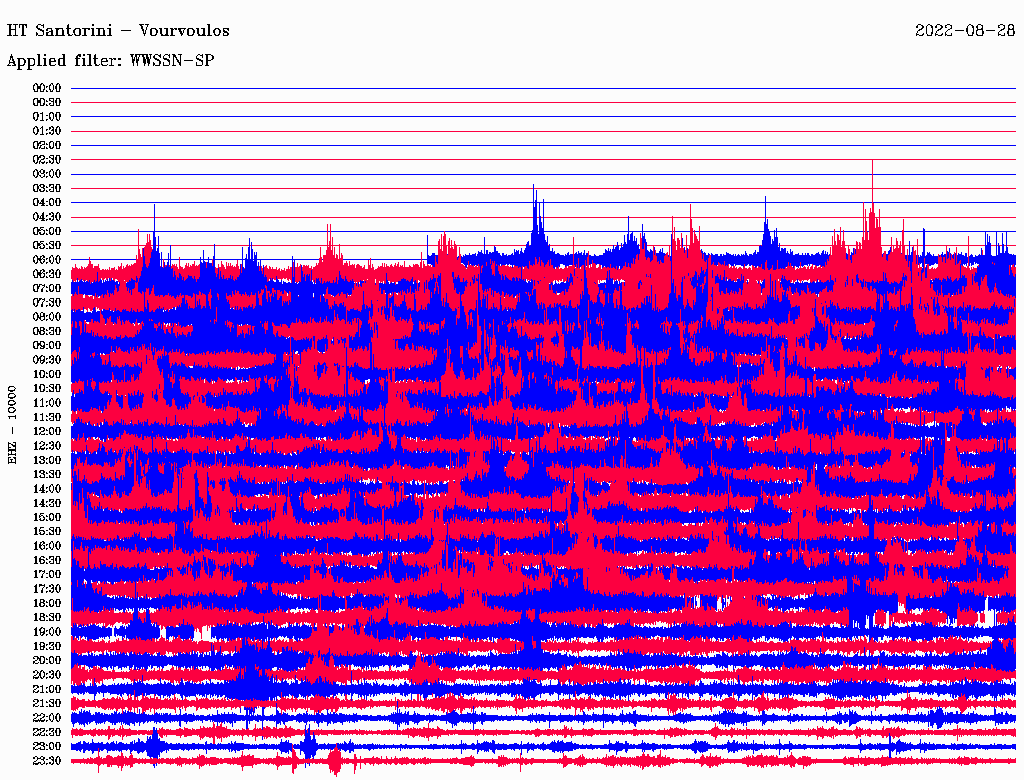This screenshot has width=1024, height=780.
Task: Click the 18:00 time row label
Action: (47, 603)
